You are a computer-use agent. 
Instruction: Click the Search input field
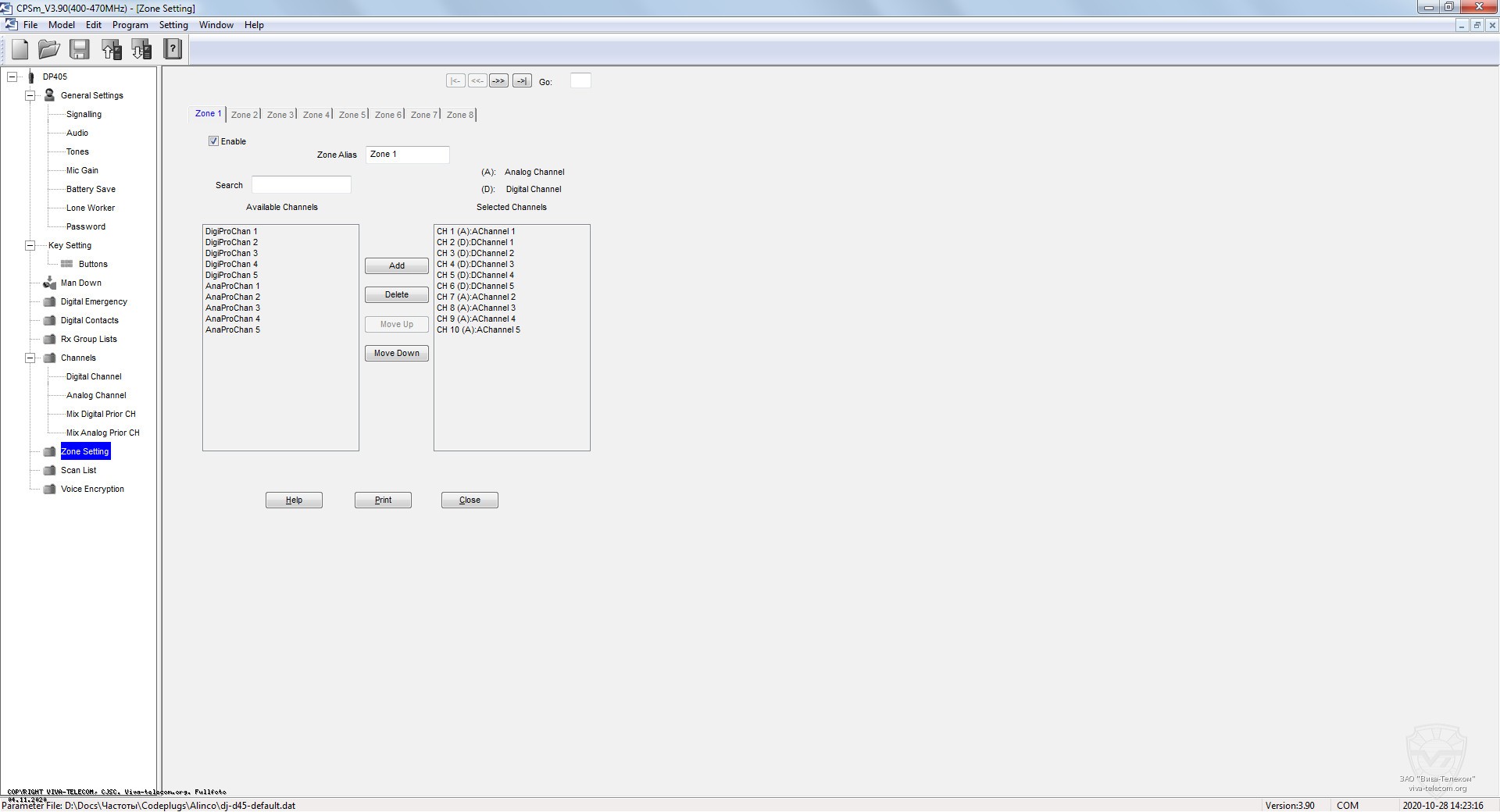click(x=301, y=185)
